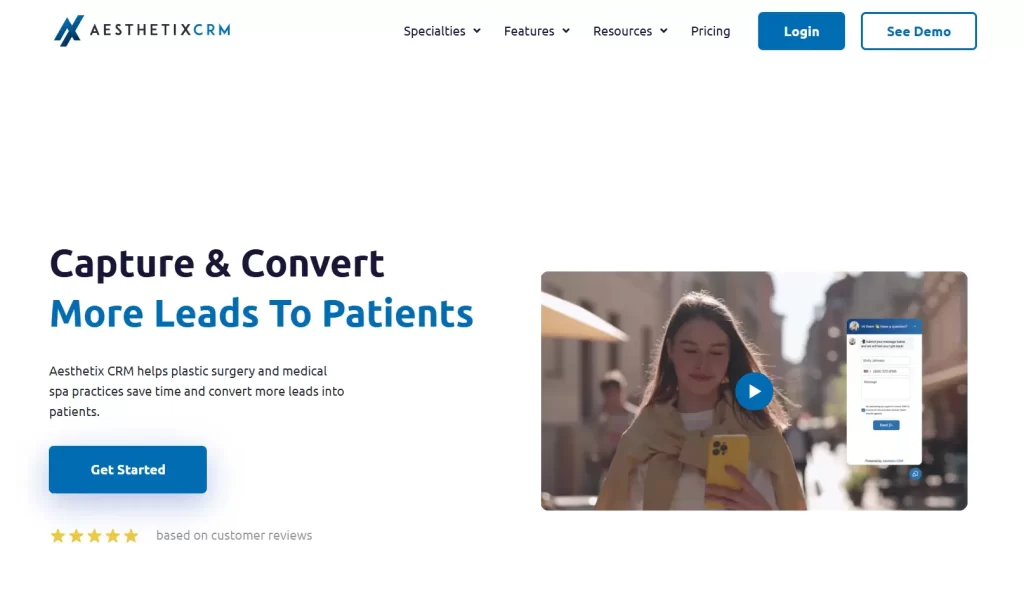Collapse the chat widget using header chevron
This screenshot has height=593, width=1024.
(x=914, y=326)
